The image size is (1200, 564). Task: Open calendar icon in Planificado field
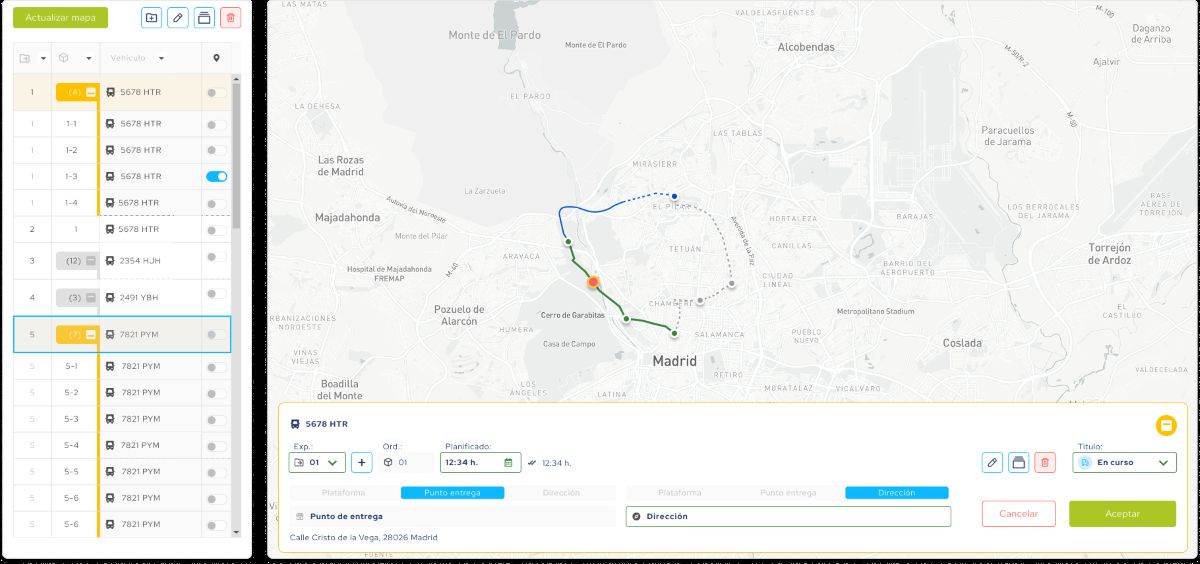[508, 462]
